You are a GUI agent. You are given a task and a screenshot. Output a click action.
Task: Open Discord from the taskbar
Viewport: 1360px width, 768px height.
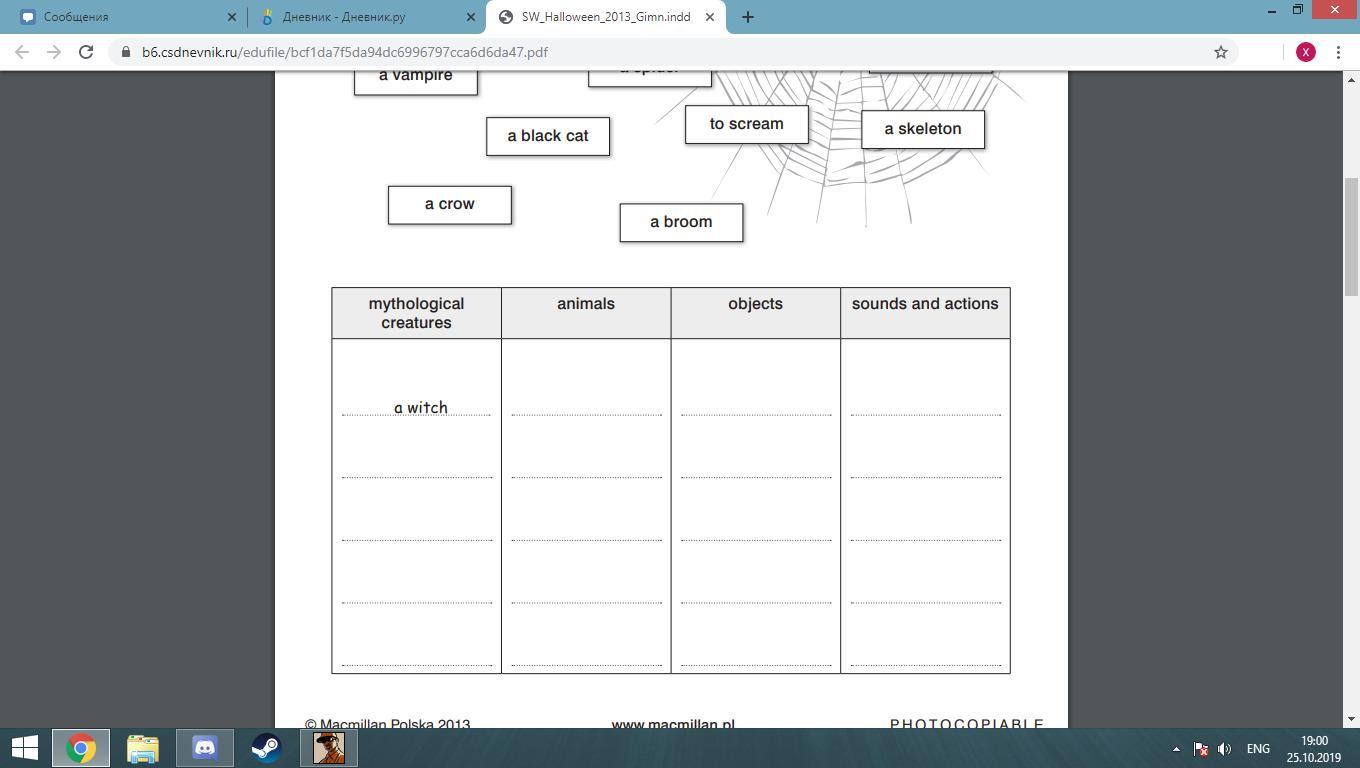[x=205, y=748]
